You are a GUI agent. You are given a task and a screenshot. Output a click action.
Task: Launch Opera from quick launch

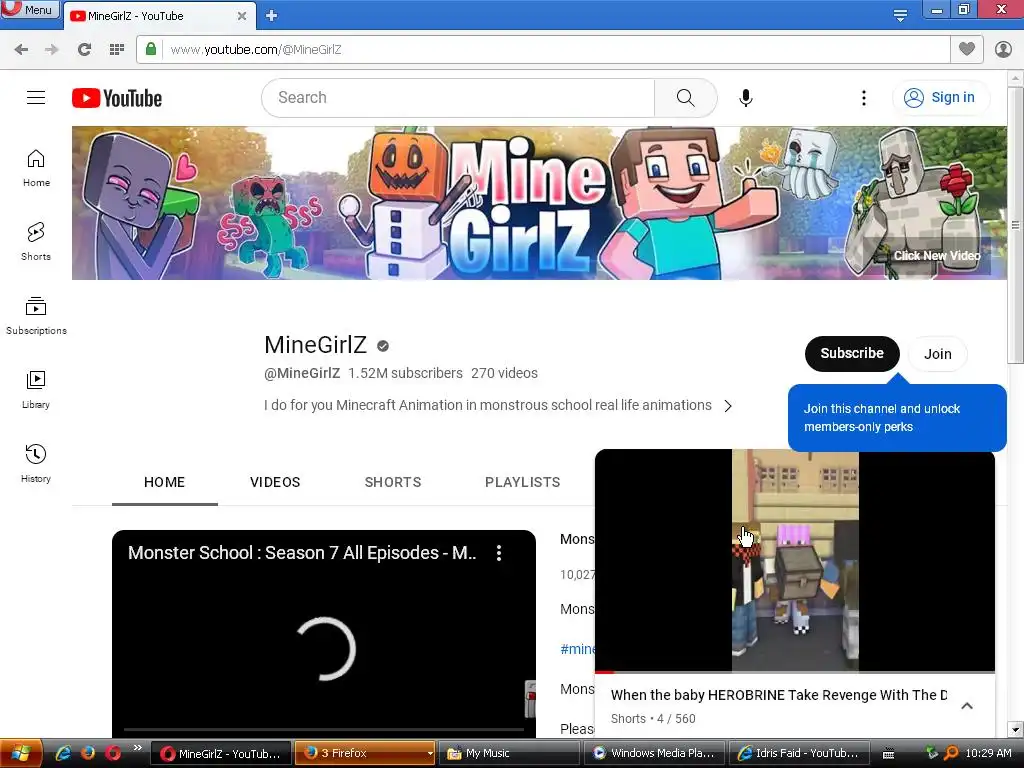pos(113,753)
